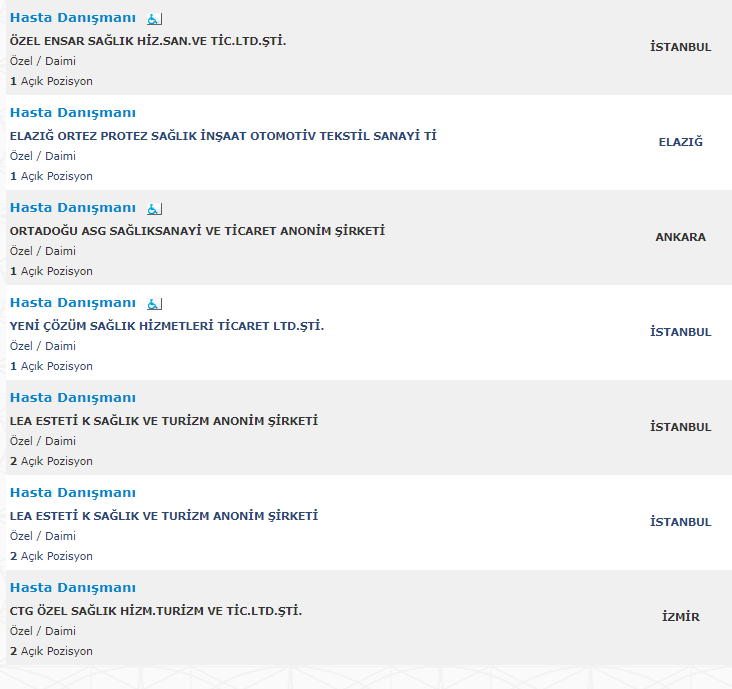The image size is (732, 689).
Task: Open Hasta Danışmanı link for ORTADOĞU ASG
Action: 73,208
